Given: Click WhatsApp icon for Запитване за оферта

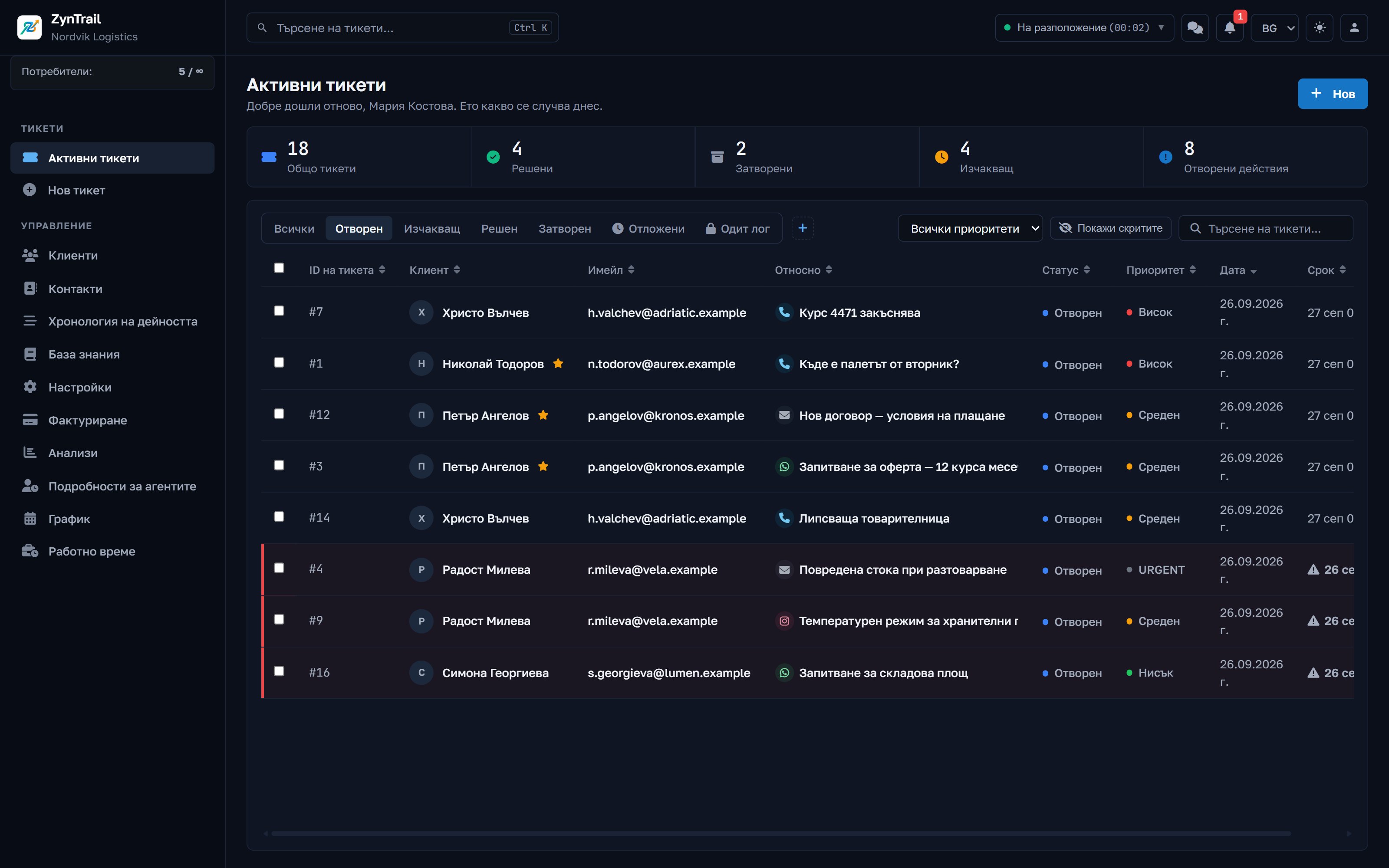Looking at the screenshot, I should (x=784, y=466).
